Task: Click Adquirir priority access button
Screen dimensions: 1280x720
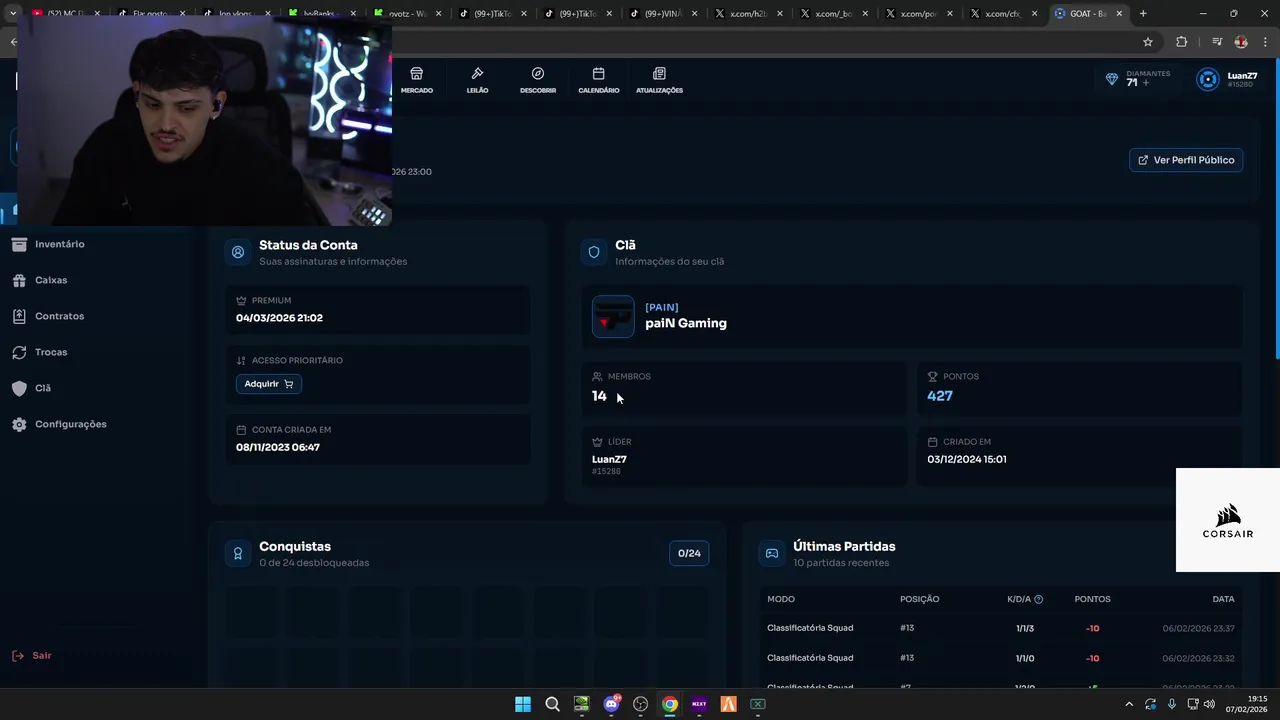Action: (x=269, y=384)
